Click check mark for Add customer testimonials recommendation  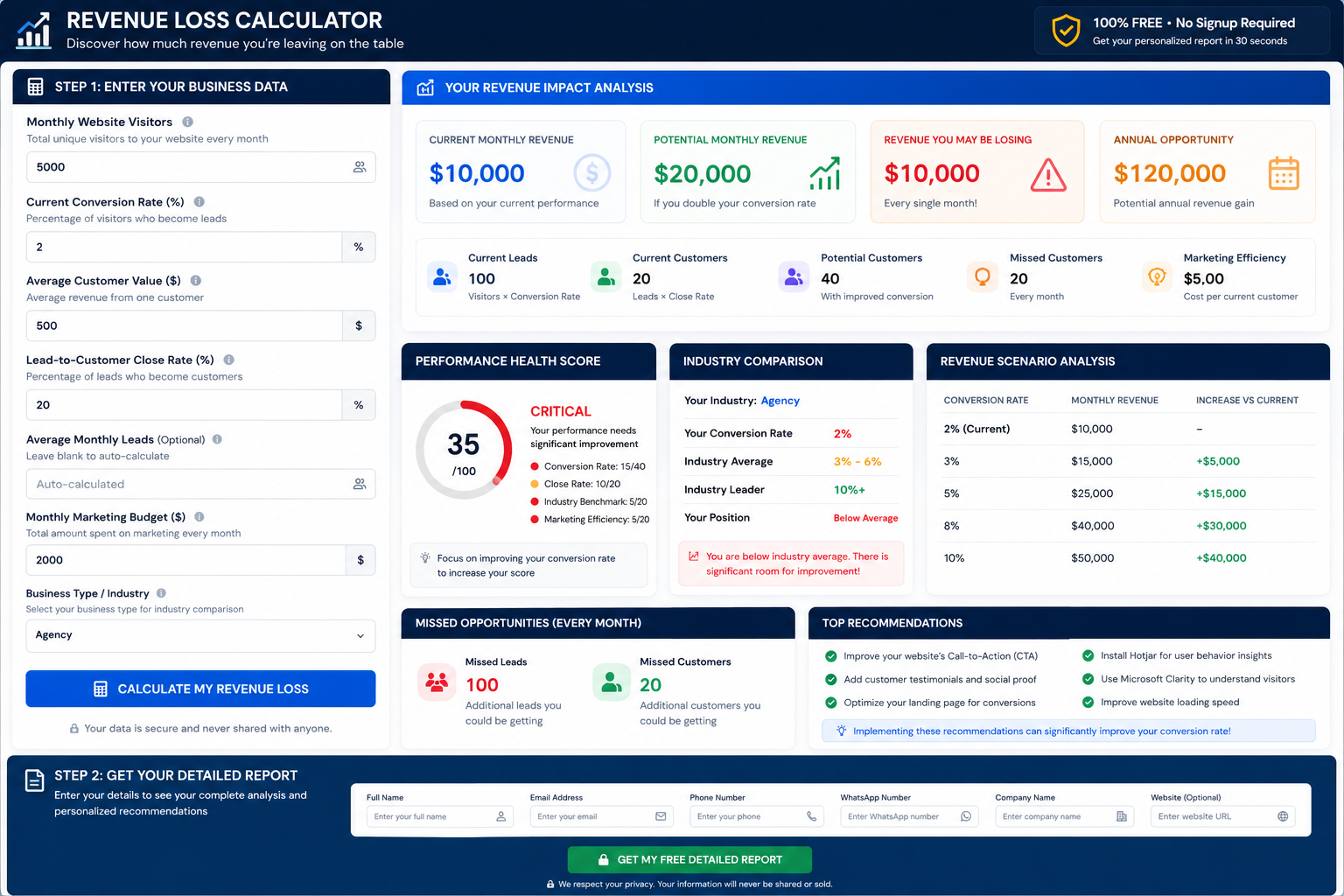pos(830,679)
